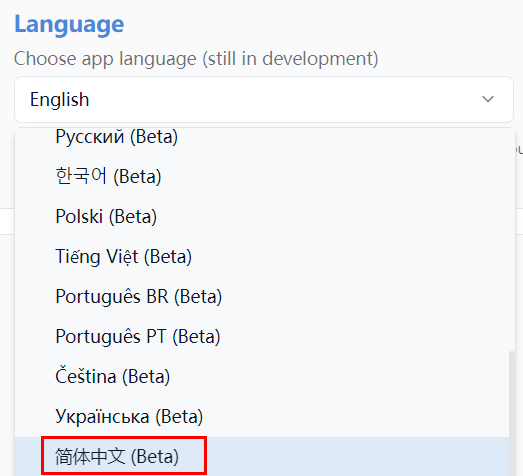Screen dimensions: 523x476
Task: Click the 'Choose app language' description text
Action: (x=196, y=59)
